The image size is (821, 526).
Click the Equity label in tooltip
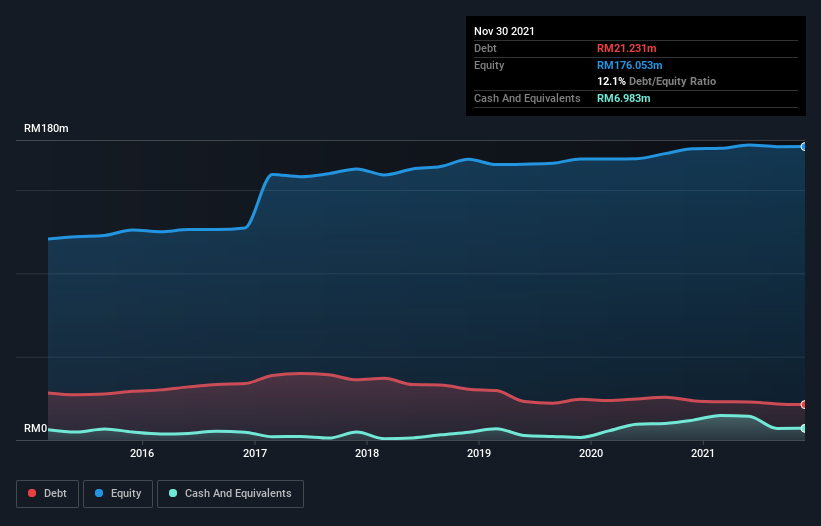coord(489,65)
